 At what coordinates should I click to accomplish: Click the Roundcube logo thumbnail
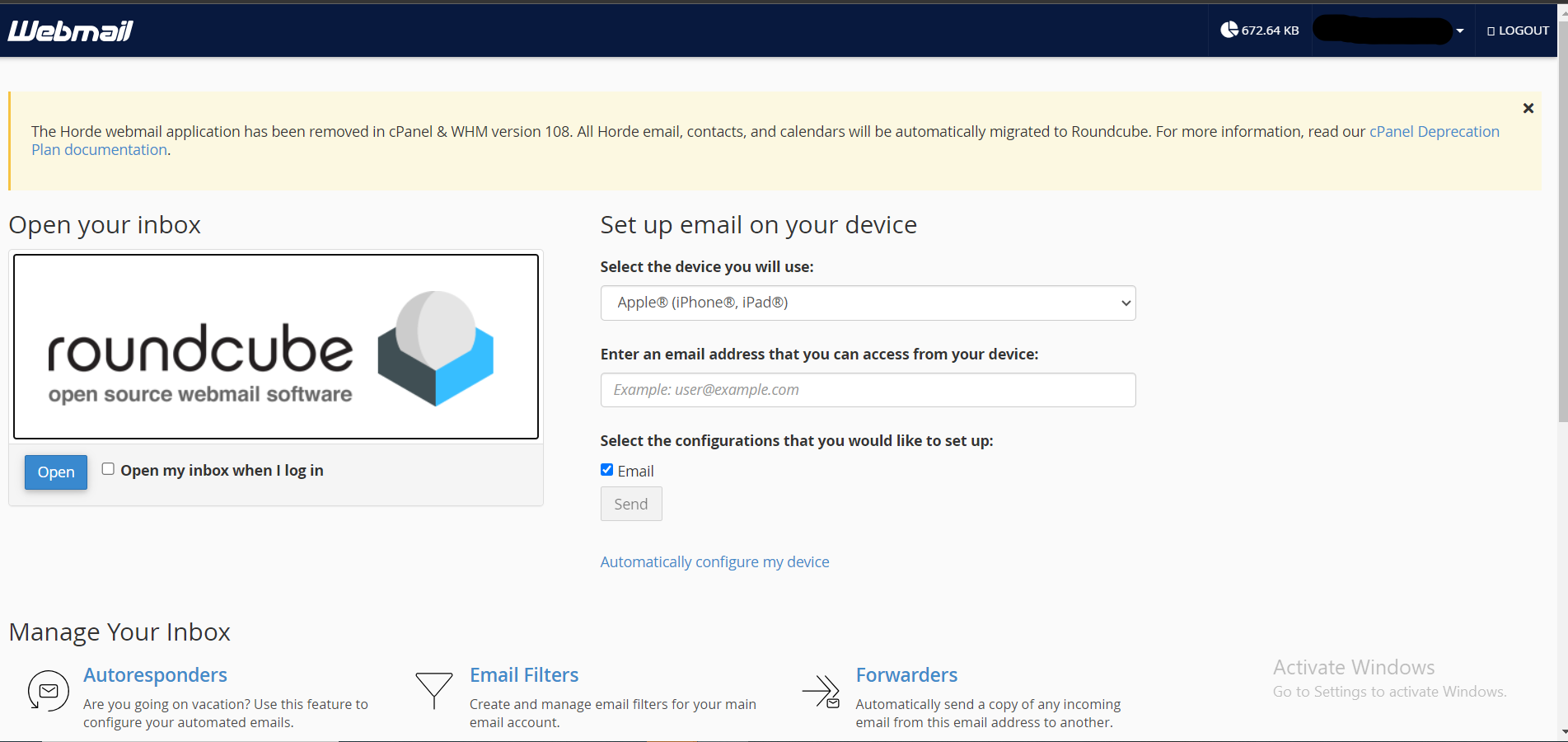pos(276,346)
